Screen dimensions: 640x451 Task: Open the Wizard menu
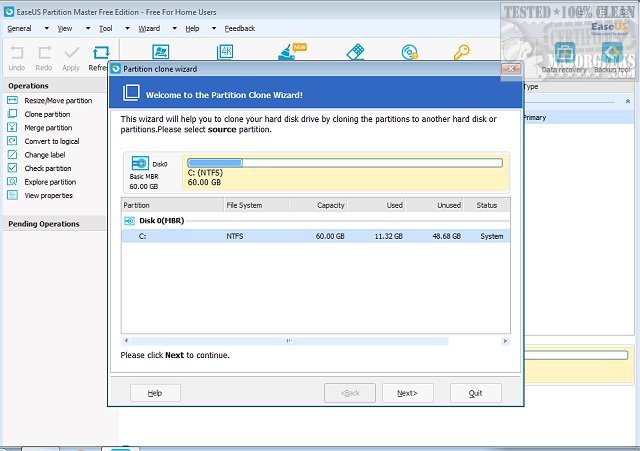click(149, 29)
